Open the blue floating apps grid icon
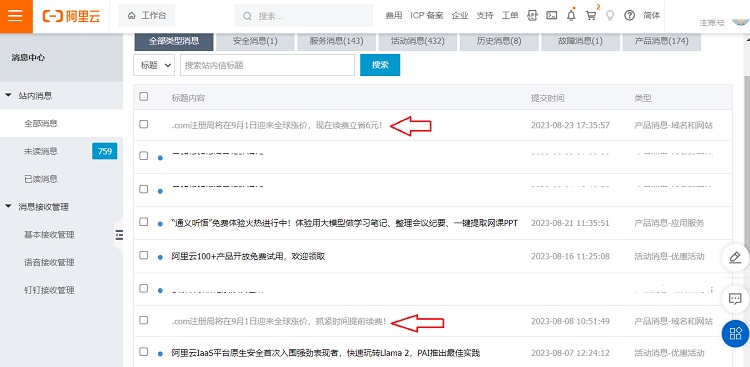This screenshot has height=367, width=750. (x=735, y=334)
